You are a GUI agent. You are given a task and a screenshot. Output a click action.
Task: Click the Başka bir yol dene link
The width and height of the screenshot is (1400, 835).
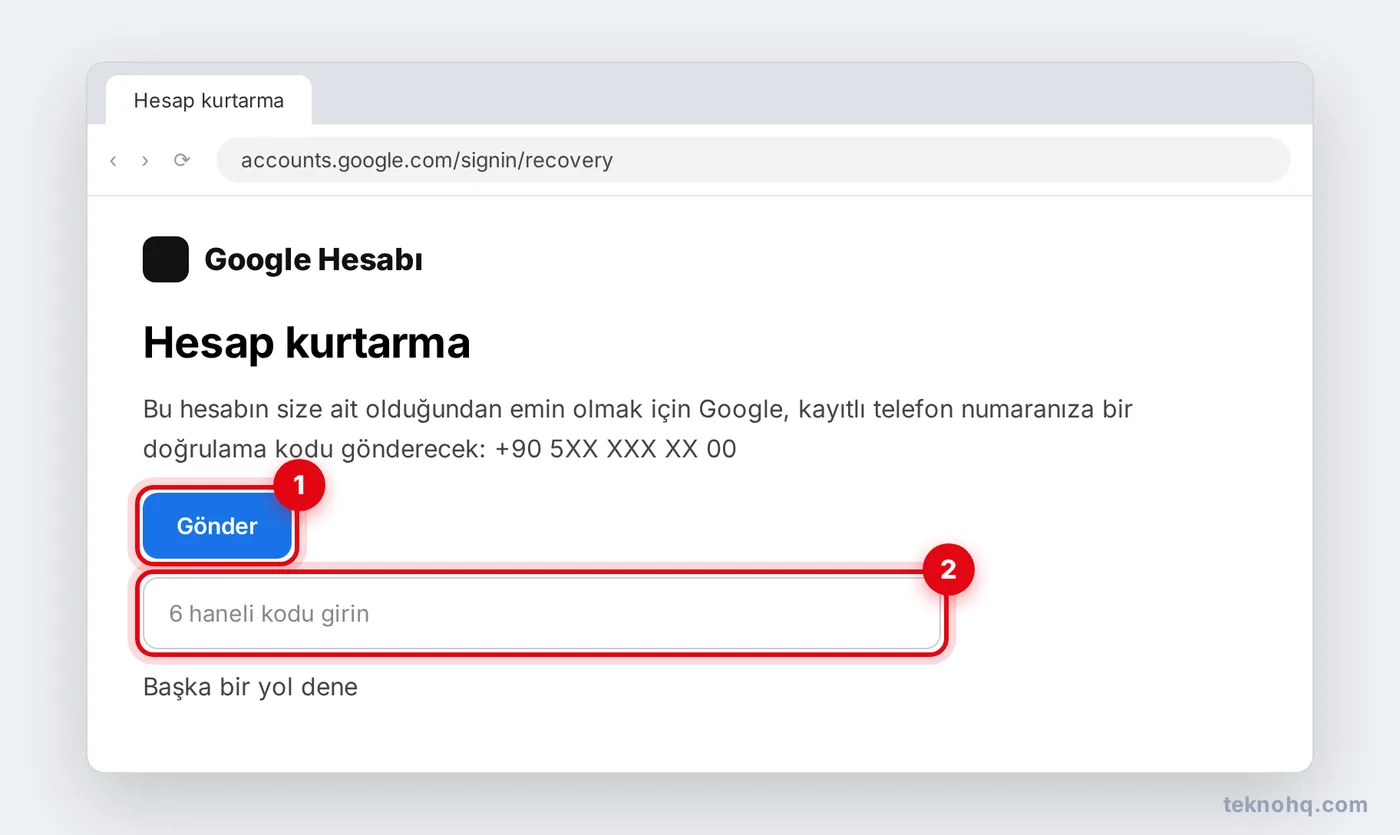(250, 687)
